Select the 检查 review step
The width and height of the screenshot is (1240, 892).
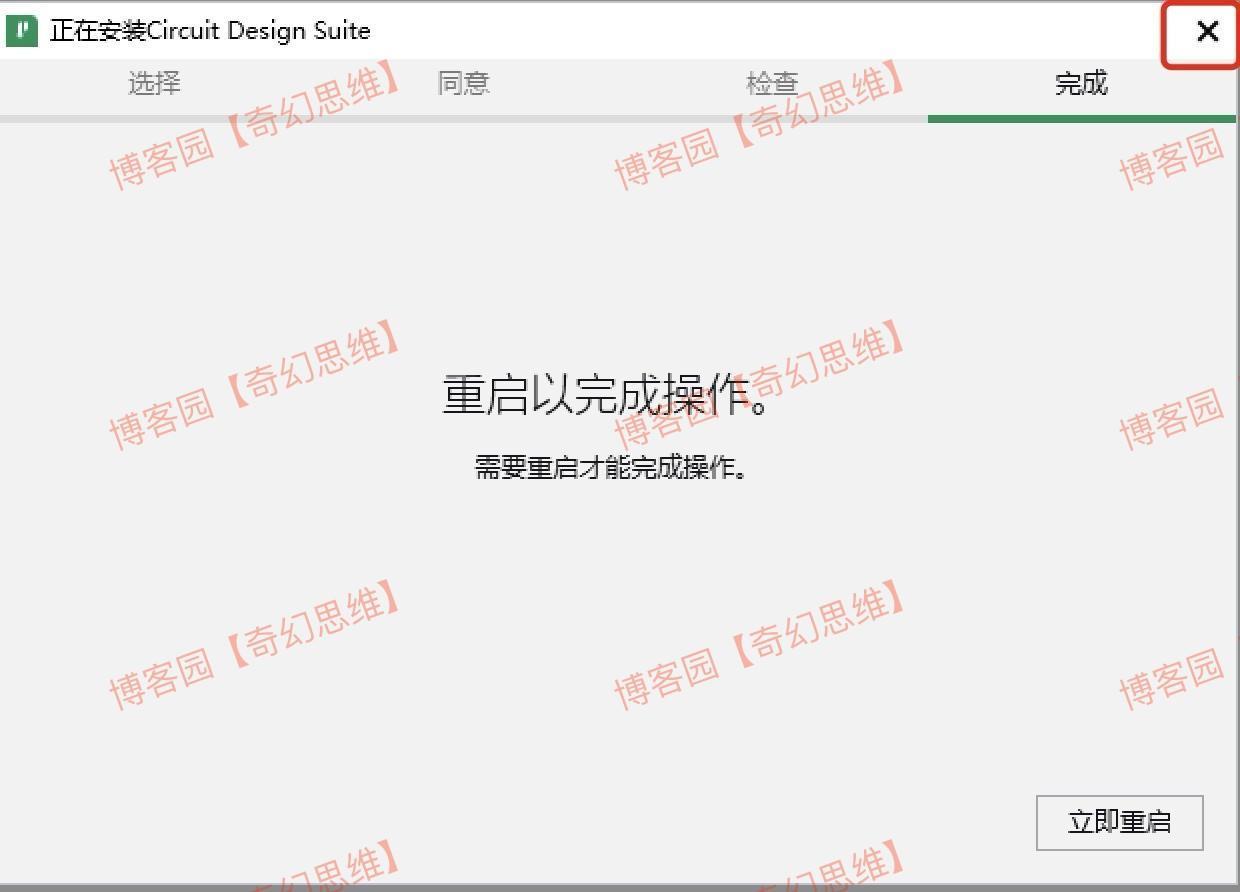point(774,84)
